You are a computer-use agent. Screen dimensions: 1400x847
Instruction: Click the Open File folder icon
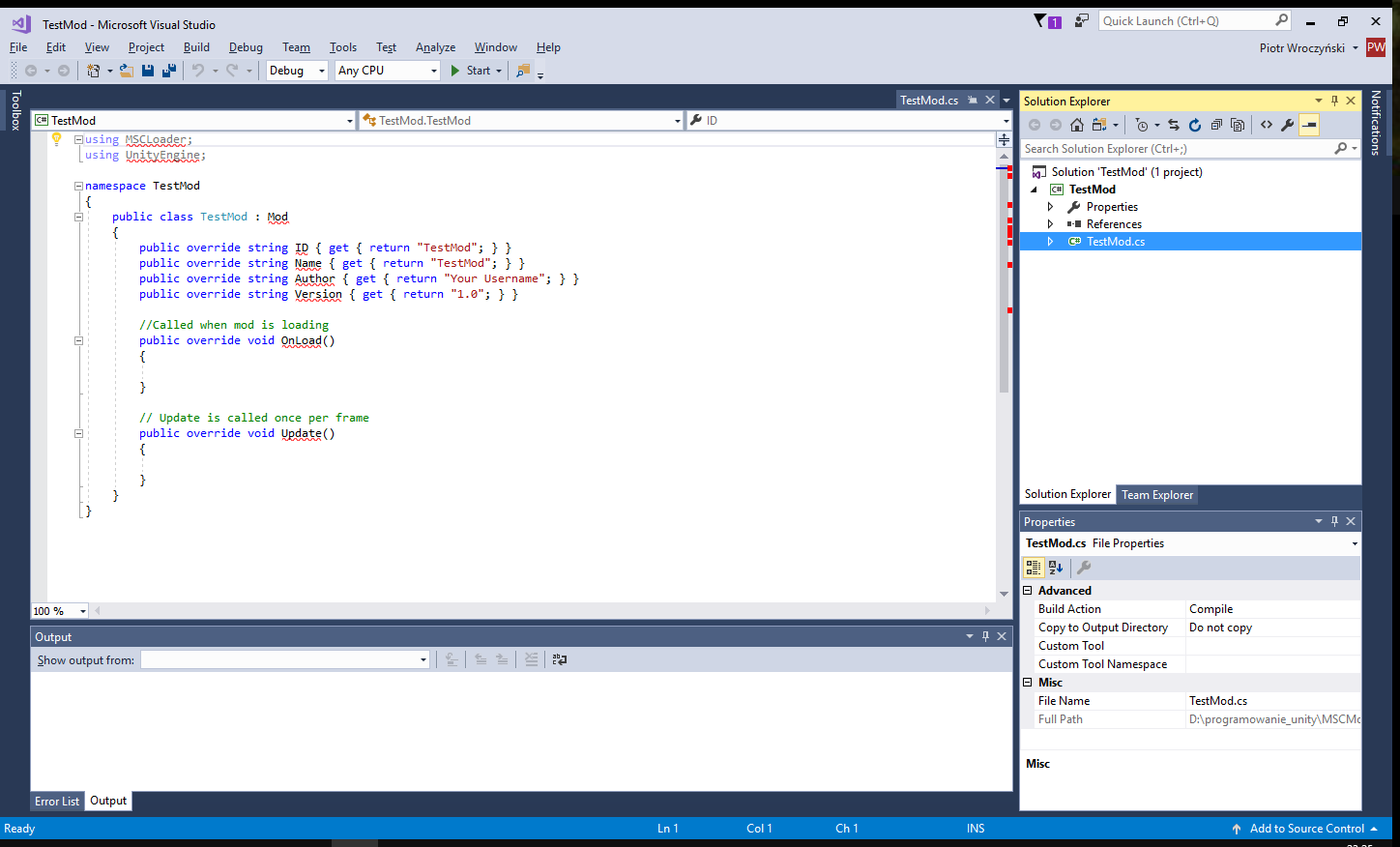pyautogui.click(x=126, y=71)
